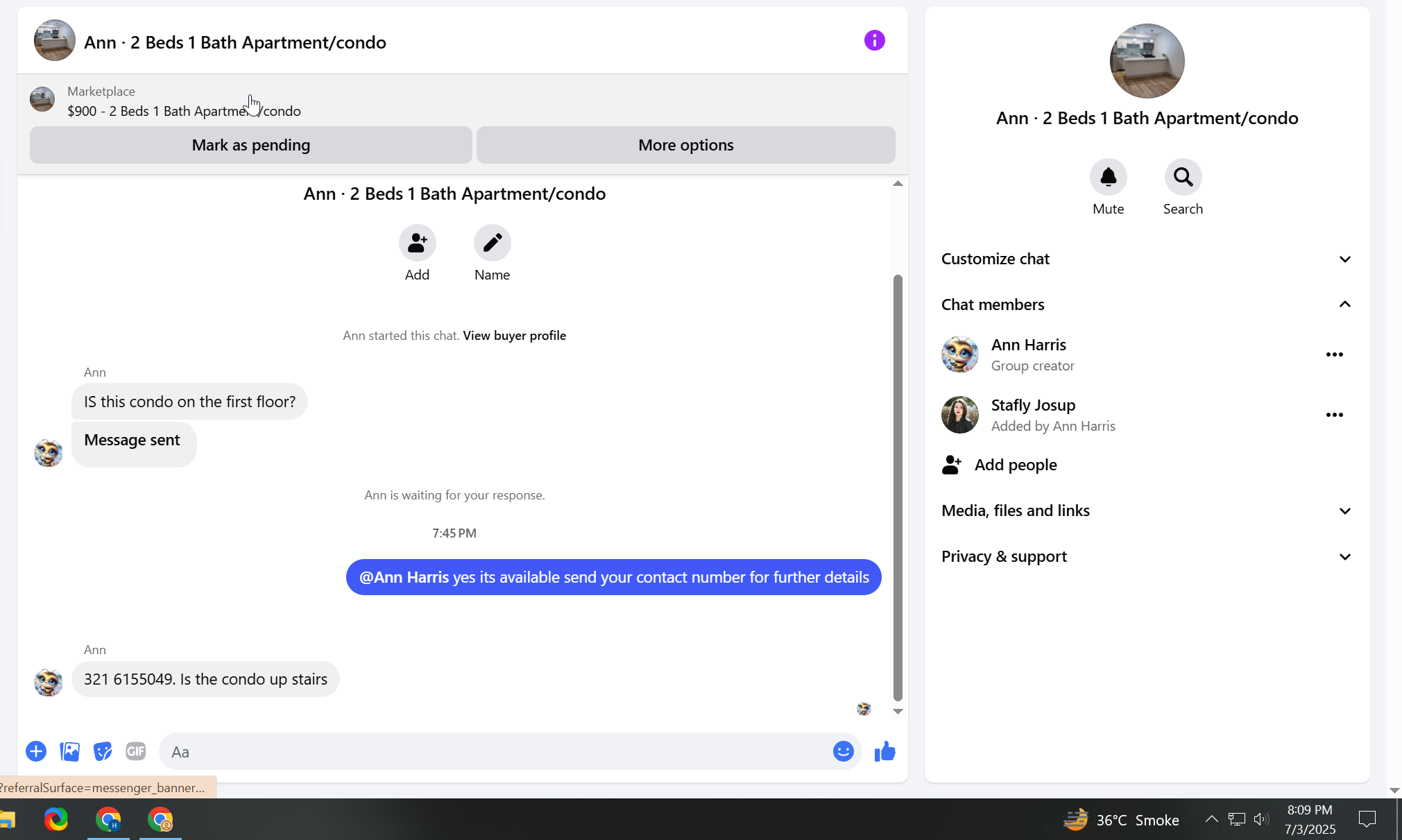Image resolution: width=1402 pixels, height=840 pixels.
Task: Open emoji picker in message box
Action: coord(843,751)
